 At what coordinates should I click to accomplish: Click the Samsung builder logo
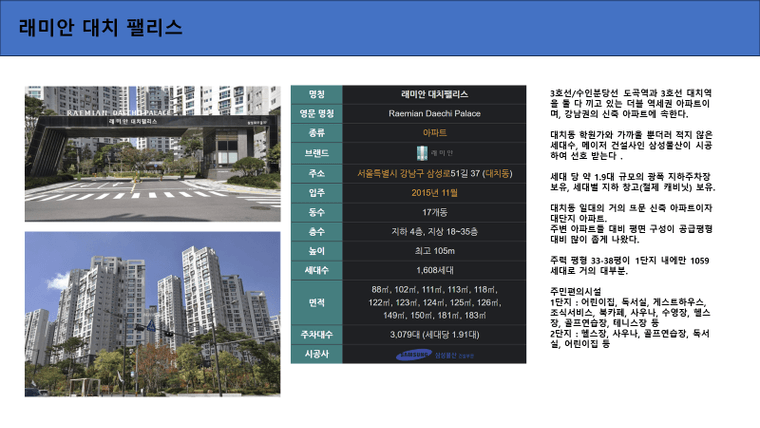(x=434, y=355)
